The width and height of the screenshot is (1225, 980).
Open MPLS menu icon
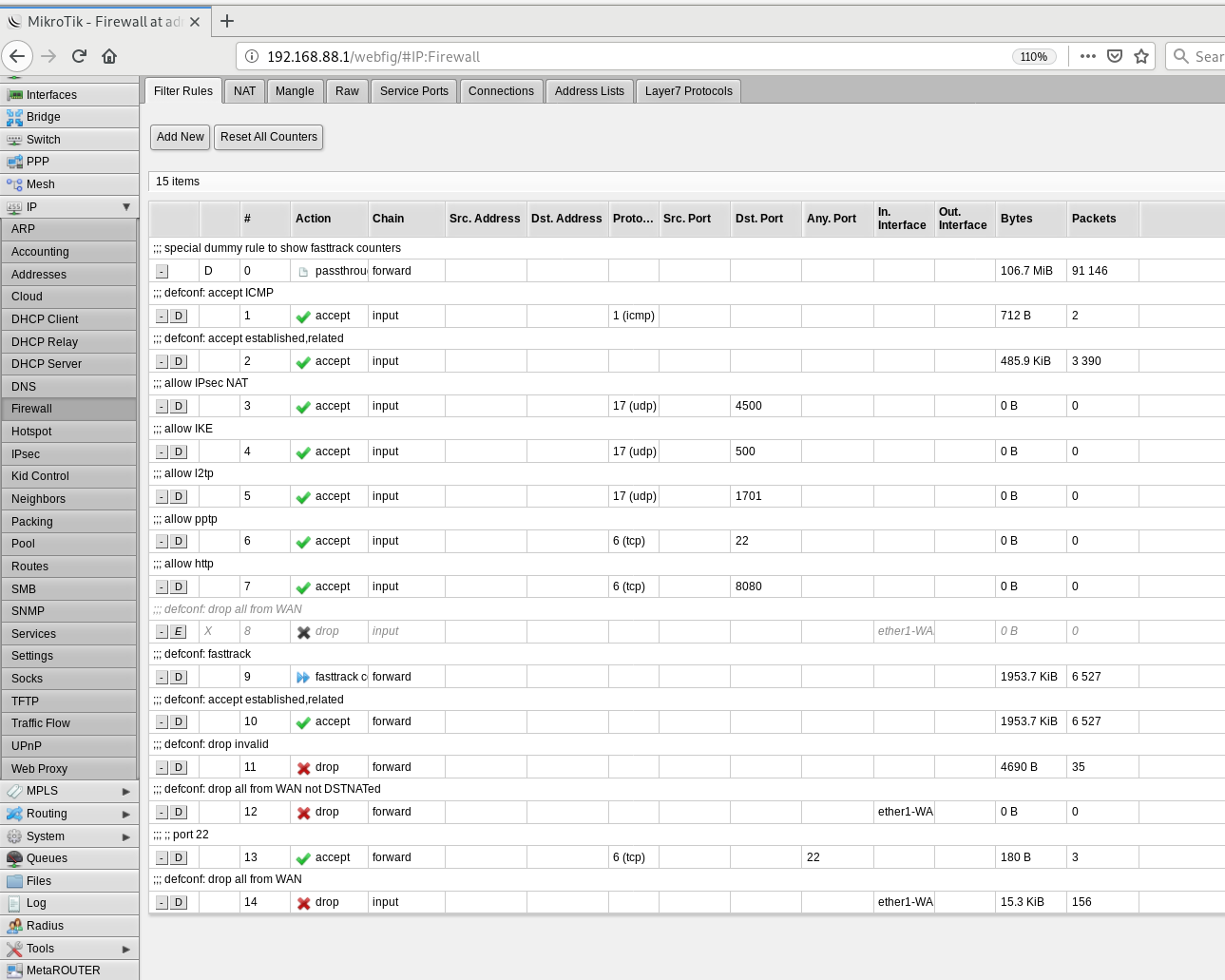tap(14, 791)
